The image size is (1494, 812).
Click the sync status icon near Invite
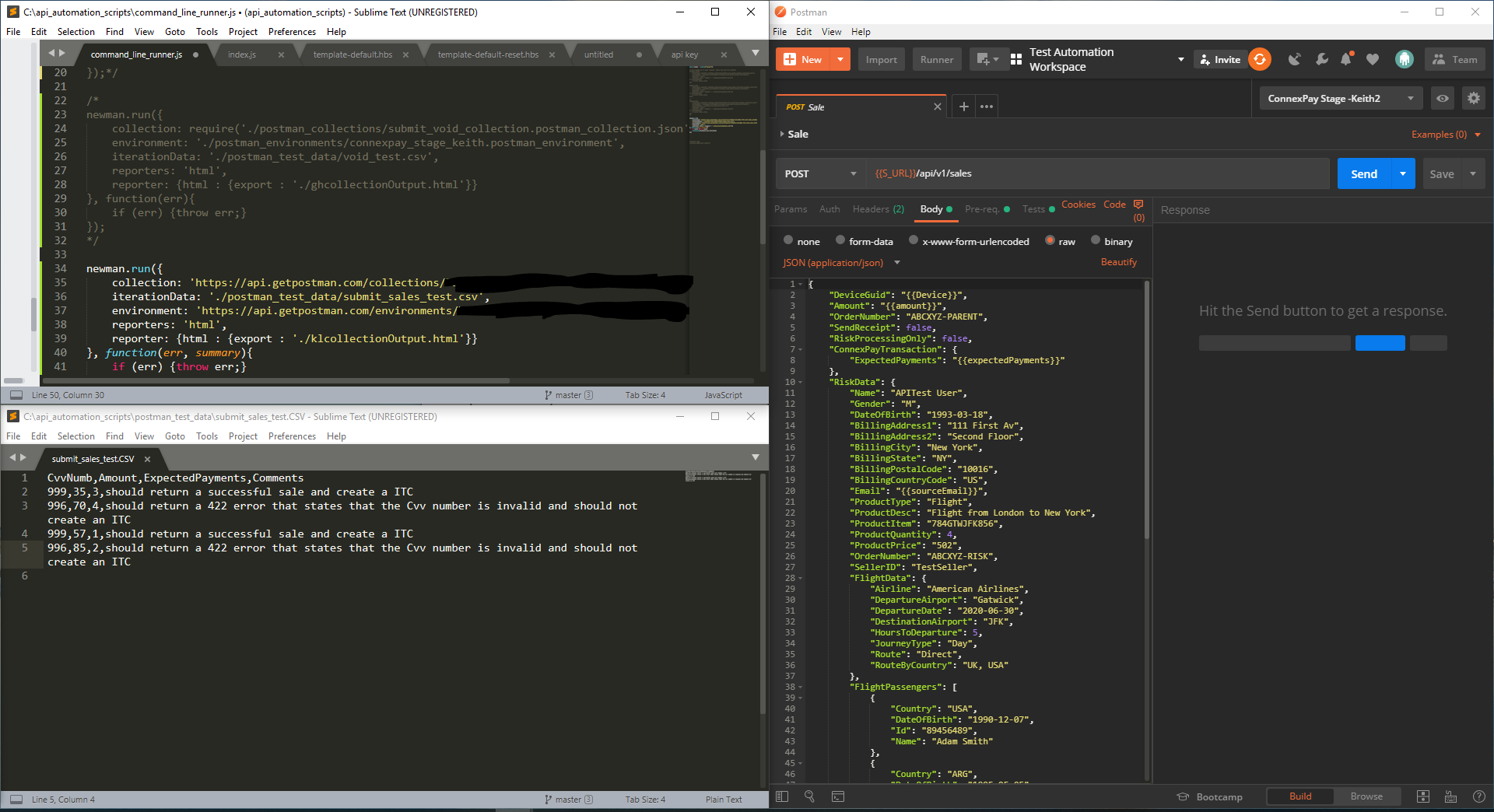(1259, 59)
